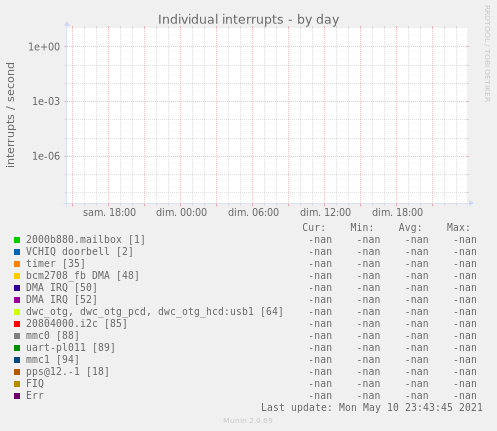Click the orange timer [35] legend swatch
The height and width of the screenshot is (431, 497).
click(x=17, y=264)
